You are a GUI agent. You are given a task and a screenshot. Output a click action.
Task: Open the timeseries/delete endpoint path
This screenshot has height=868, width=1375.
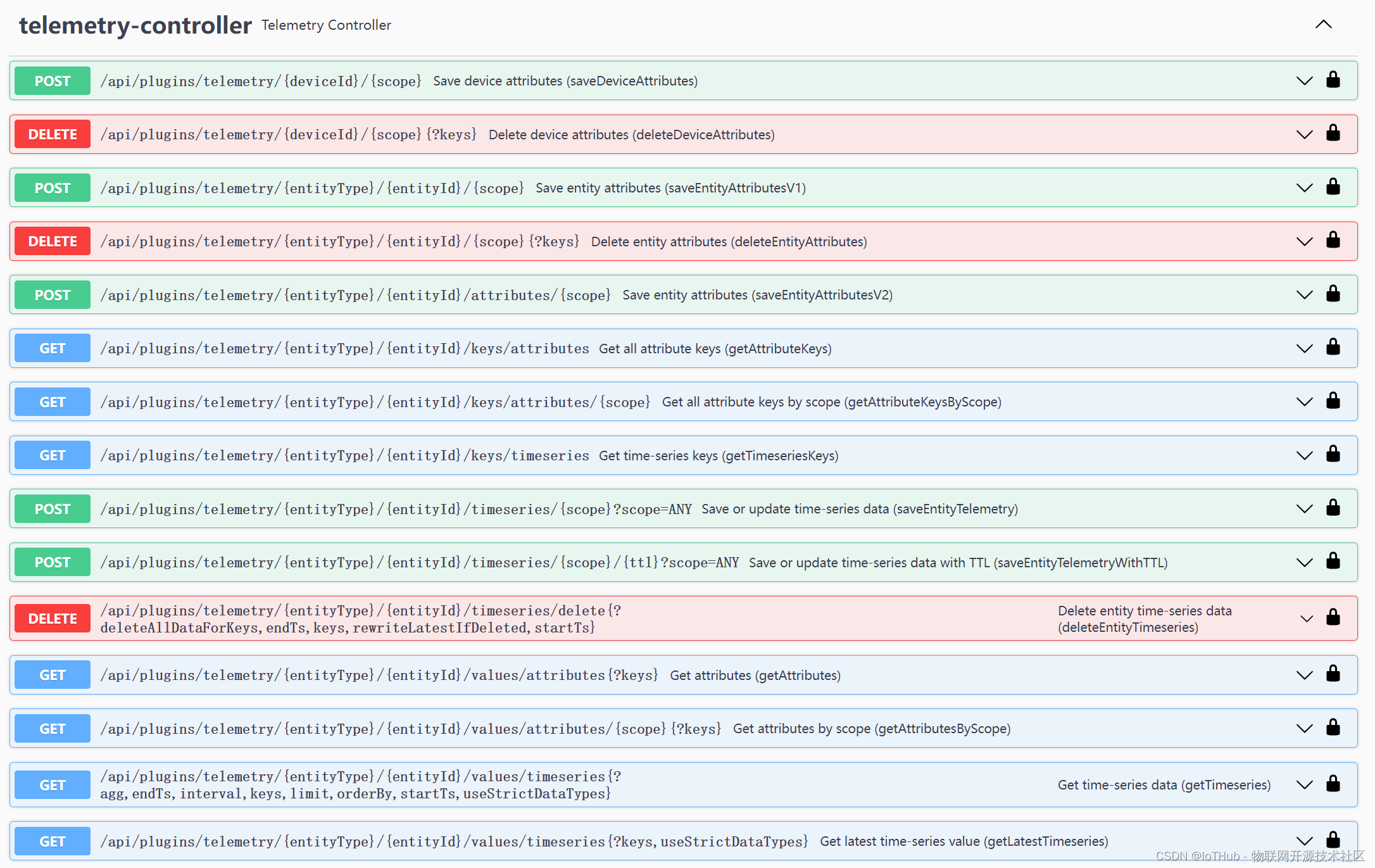[361, 619]
